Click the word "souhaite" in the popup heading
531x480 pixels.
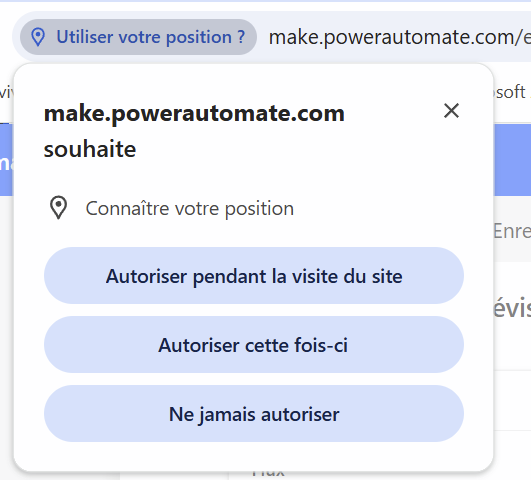coord(90,149)
